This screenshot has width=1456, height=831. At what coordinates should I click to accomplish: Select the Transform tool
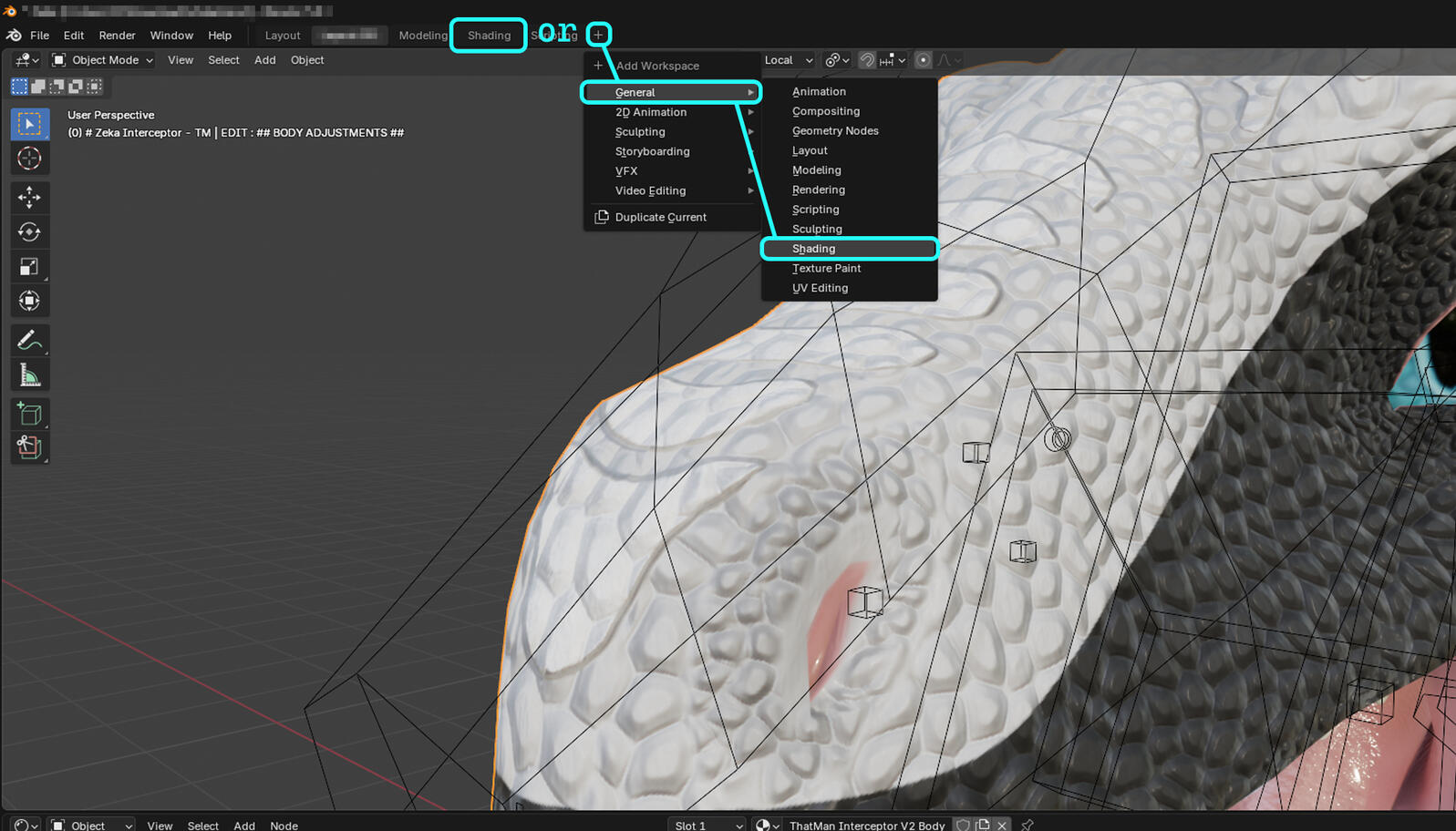tap(29, 301)
